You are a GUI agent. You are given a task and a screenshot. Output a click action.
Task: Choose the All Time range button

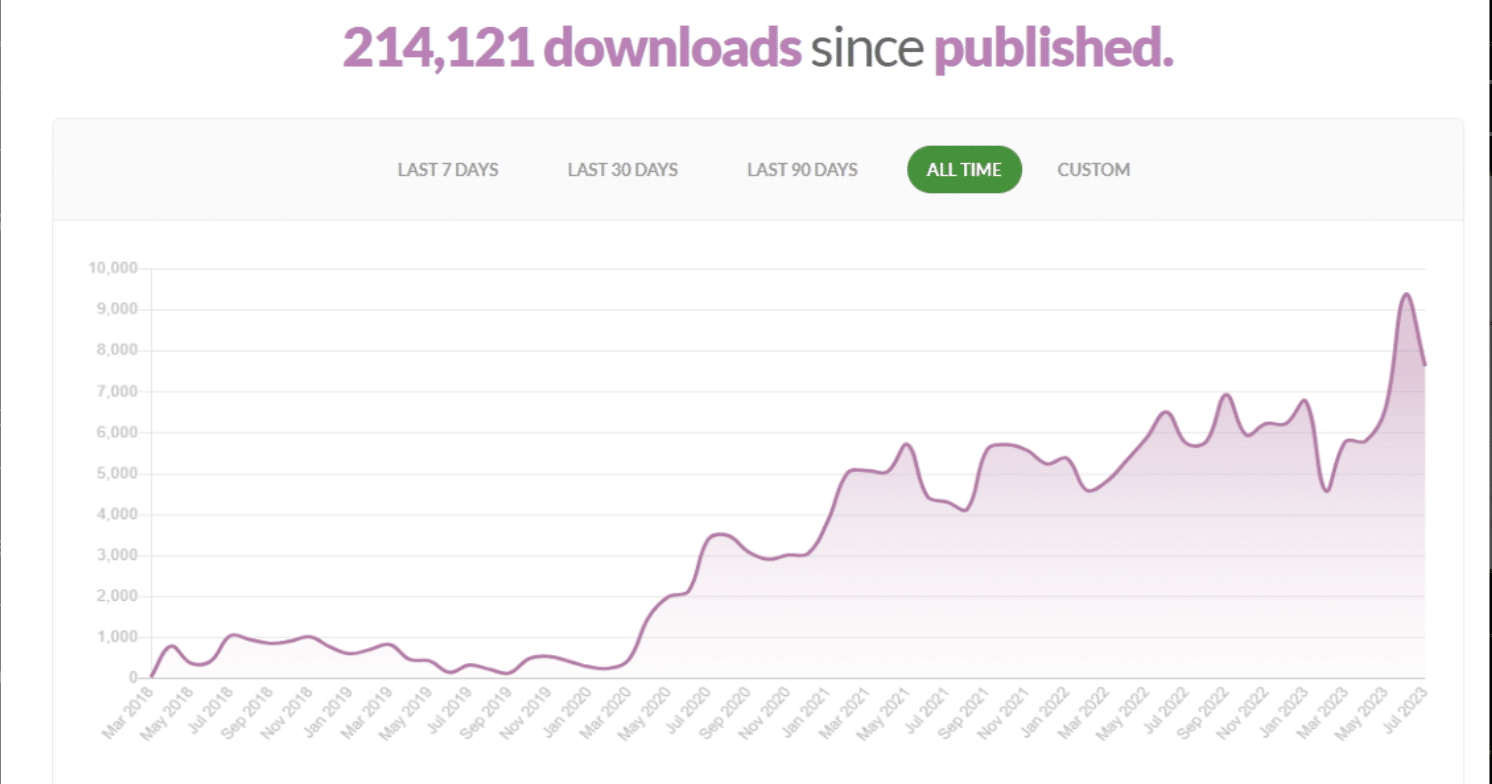(x=964, y=170)
